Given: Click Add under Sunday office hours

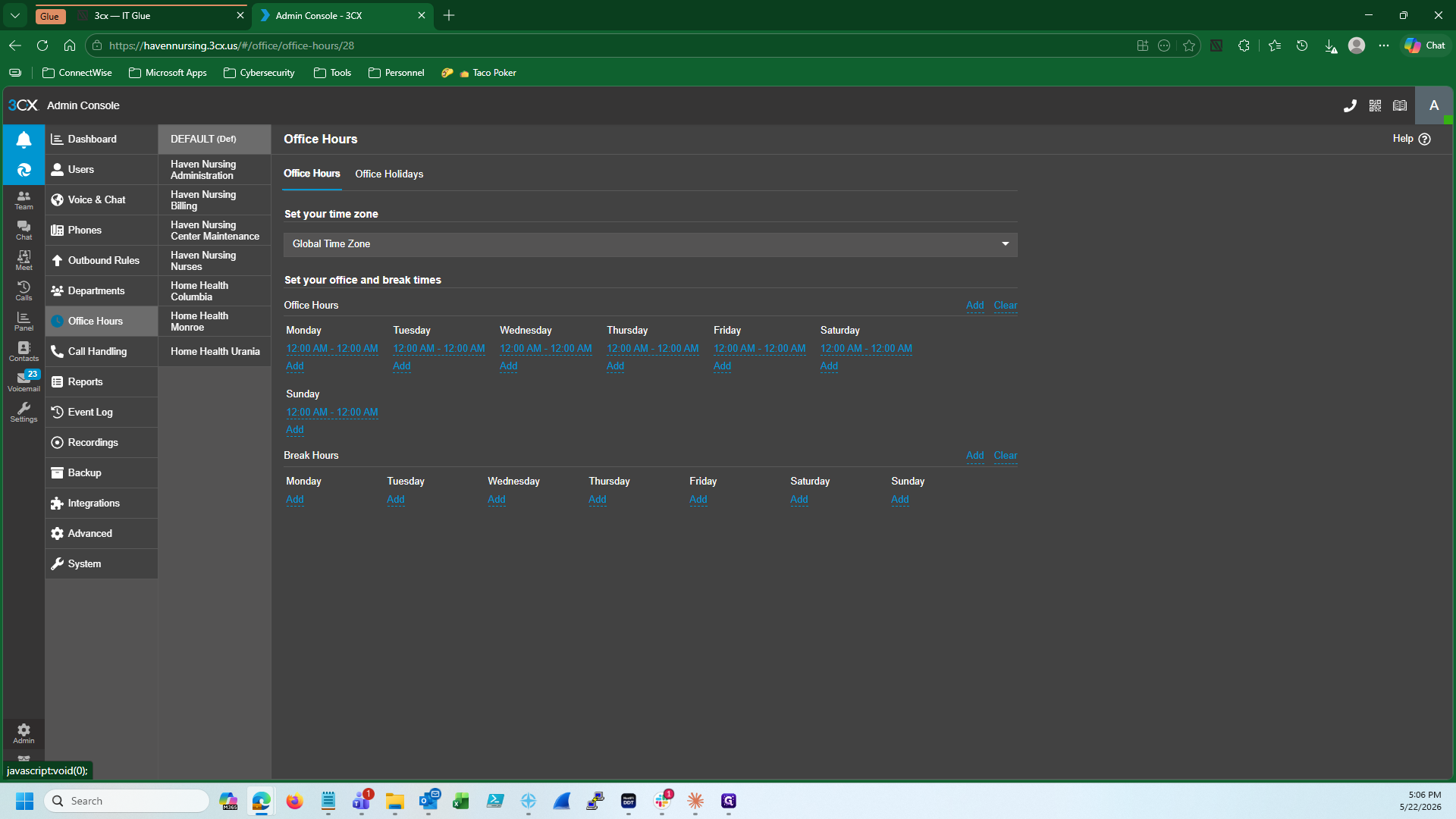Looking at the screenshot, I should [x=294, y=430].
